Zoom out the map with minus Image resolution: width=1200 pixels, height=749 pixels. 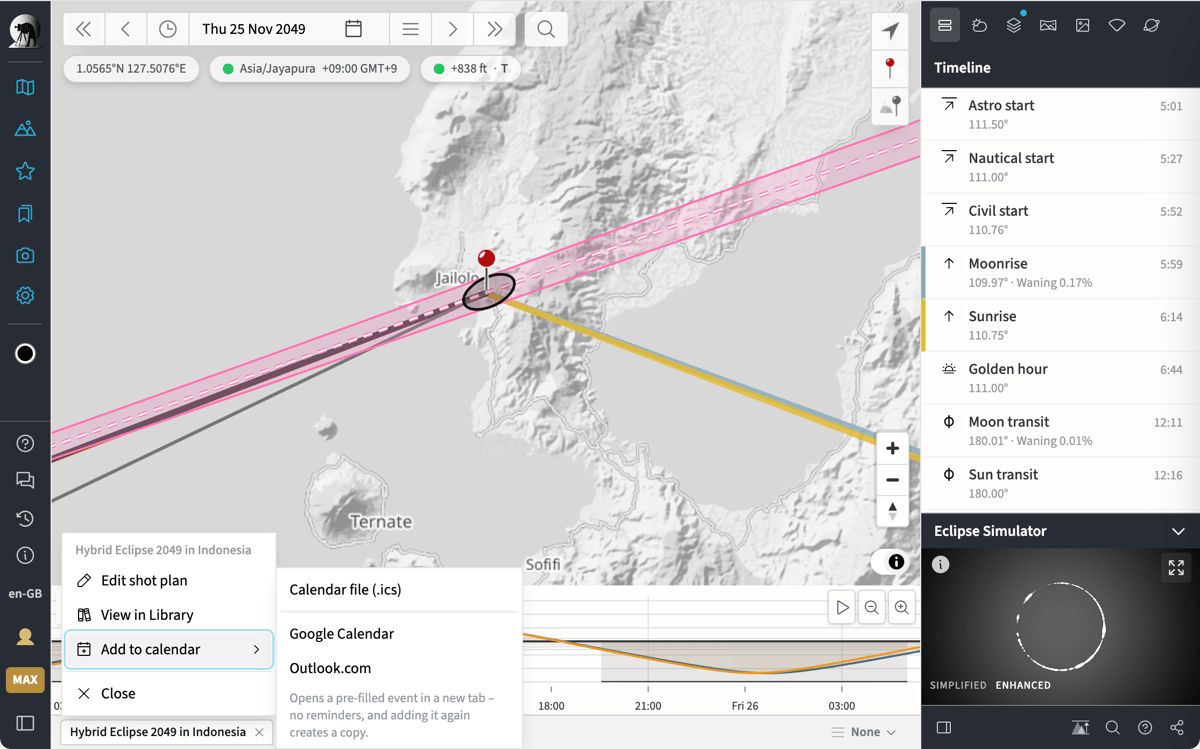point(893,480)
